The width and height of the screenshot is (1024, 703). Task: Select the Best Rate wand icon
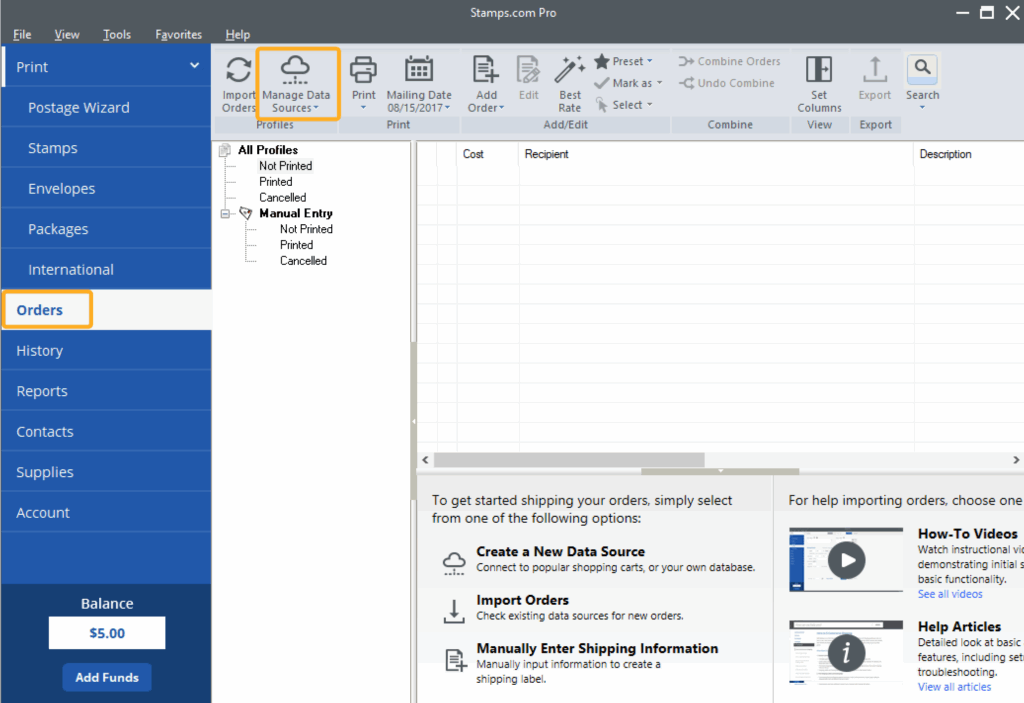569,69
